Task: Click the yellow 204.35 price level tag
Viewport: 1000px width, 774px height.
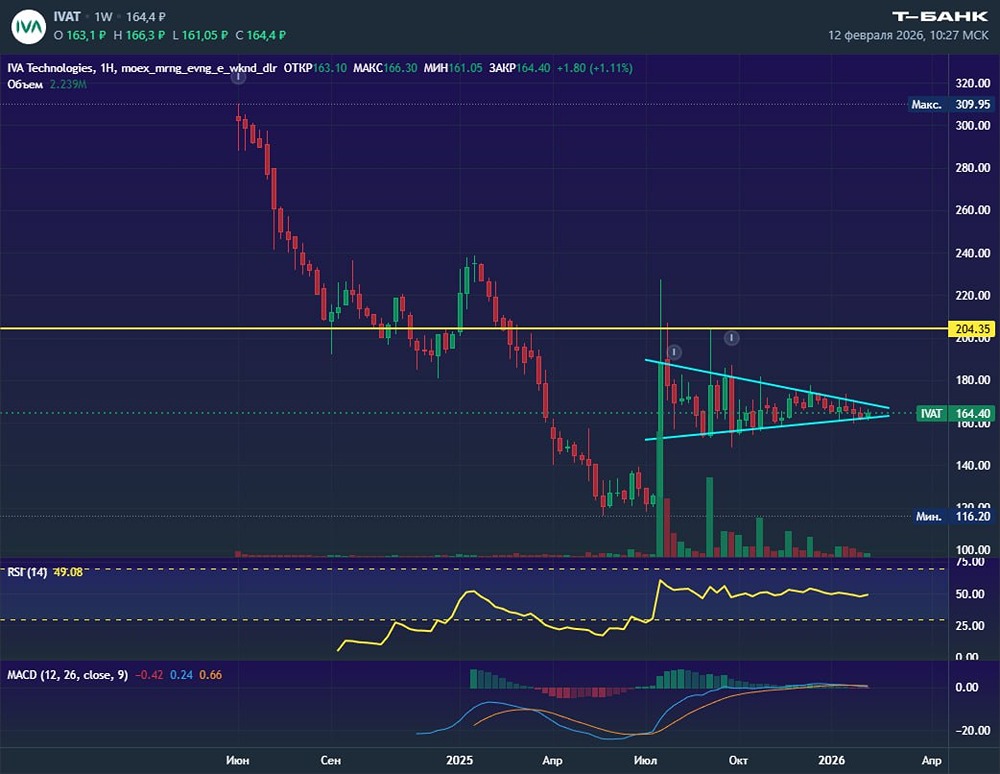Action: [973, 329]
